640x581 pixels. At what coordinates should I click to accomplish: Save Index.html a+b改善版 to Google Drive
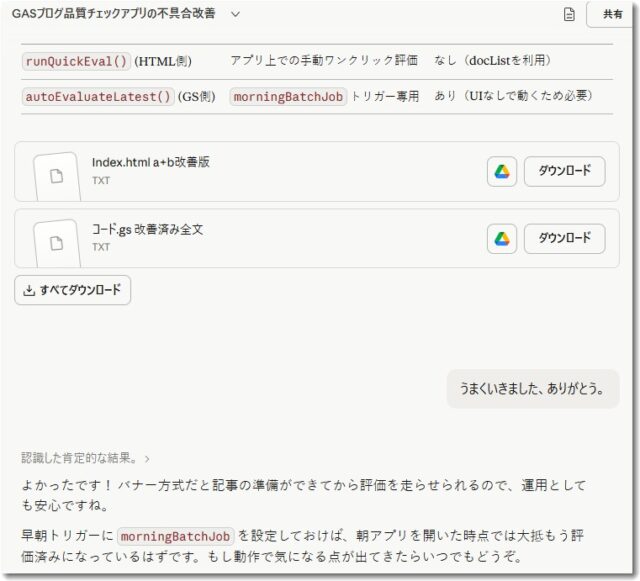click(x=502, y=171)
